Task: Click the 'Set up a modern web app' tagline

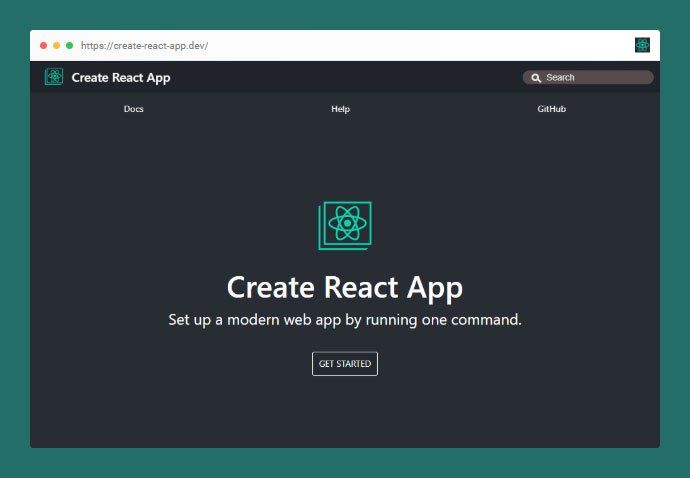Action: tap(345, 320)
